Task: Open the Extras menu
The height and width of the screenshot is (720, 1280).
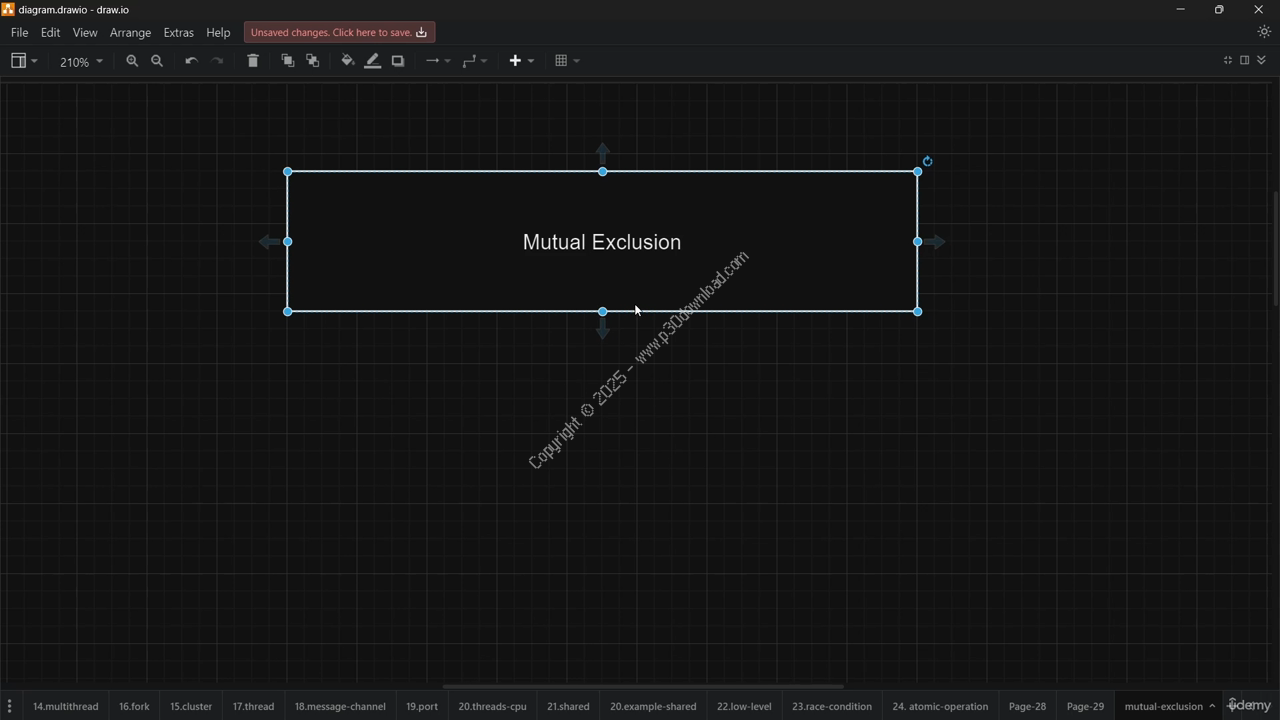Action: 178,33
